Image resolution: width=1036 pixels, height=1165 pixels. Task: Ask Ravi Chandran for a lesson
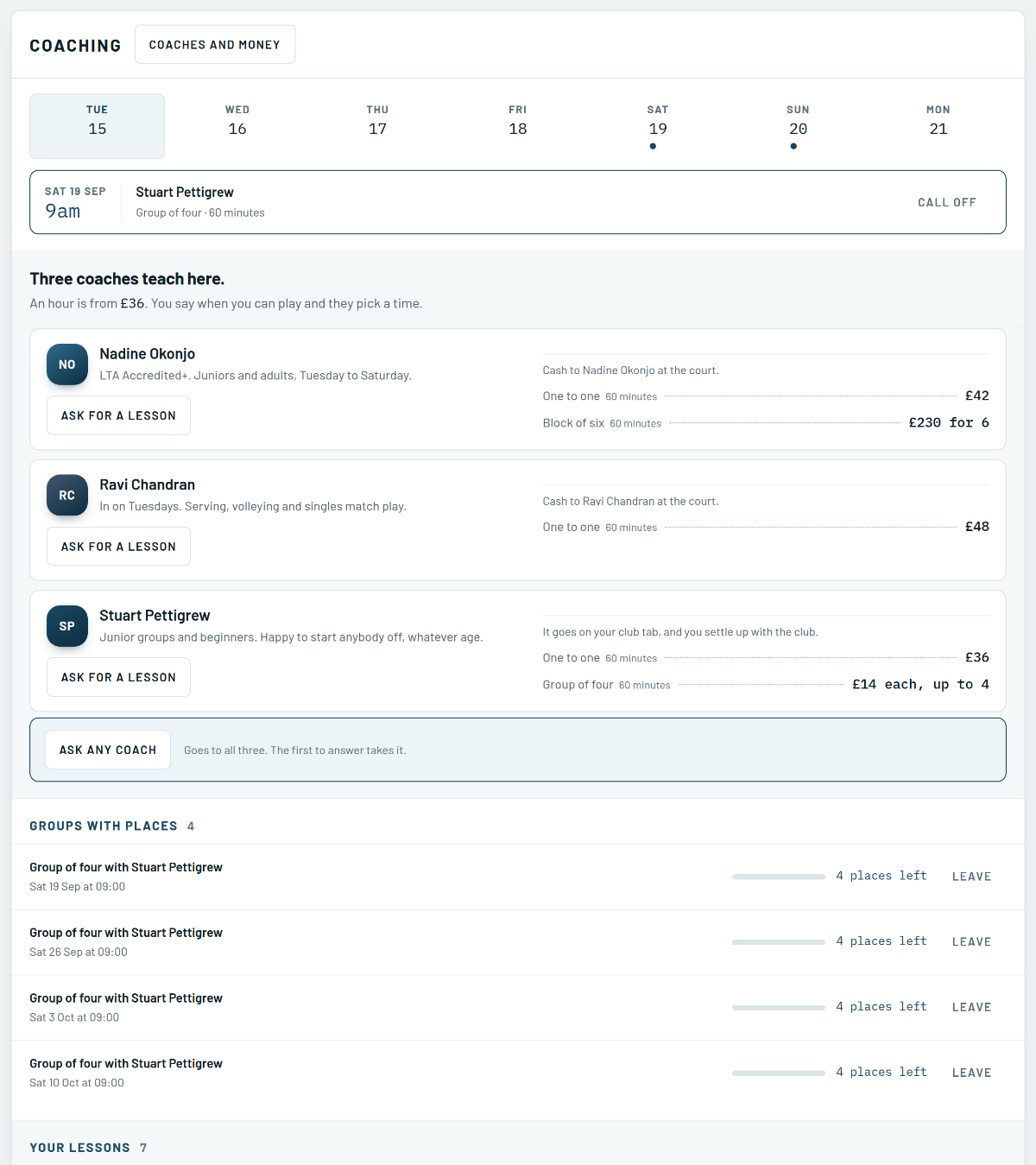(118, 547)
